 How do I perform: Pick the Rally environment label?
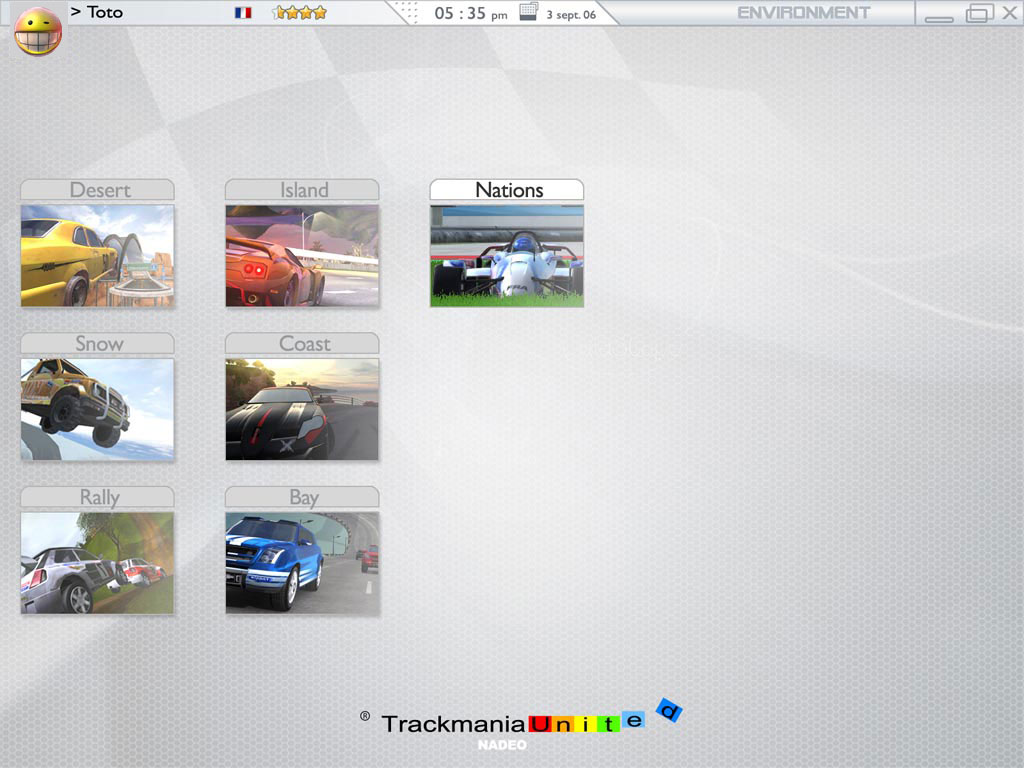click(98, 498)
